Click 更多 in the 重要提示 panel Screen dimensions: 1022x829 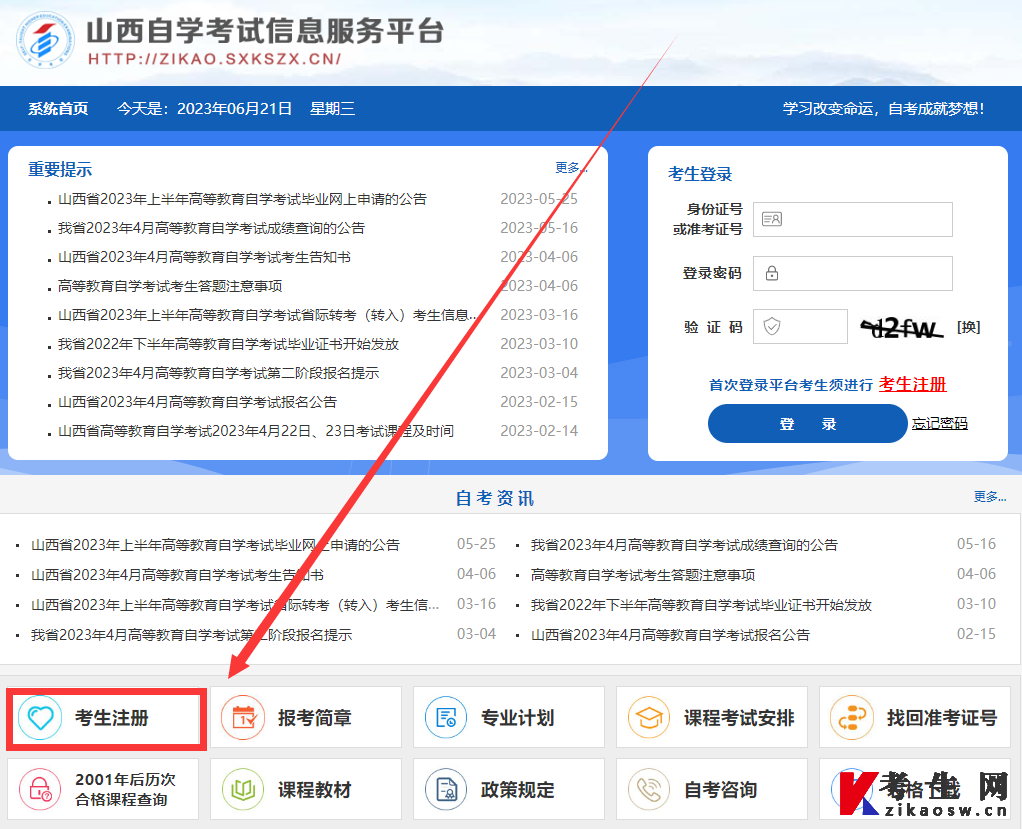click(570, 168)
